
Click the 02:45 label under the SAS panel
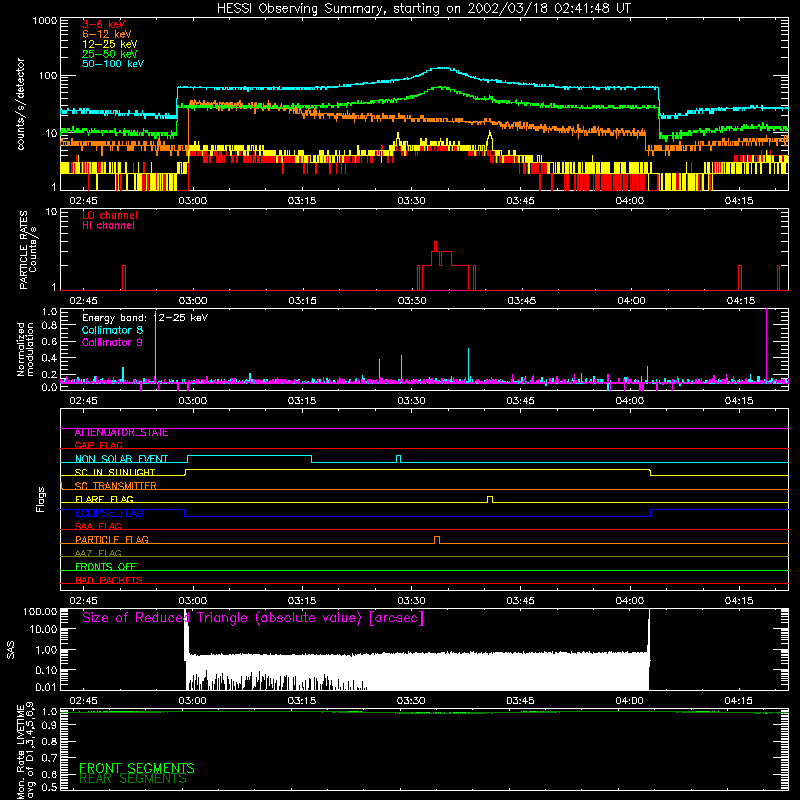pyautogui.click(x=83, y=701)
